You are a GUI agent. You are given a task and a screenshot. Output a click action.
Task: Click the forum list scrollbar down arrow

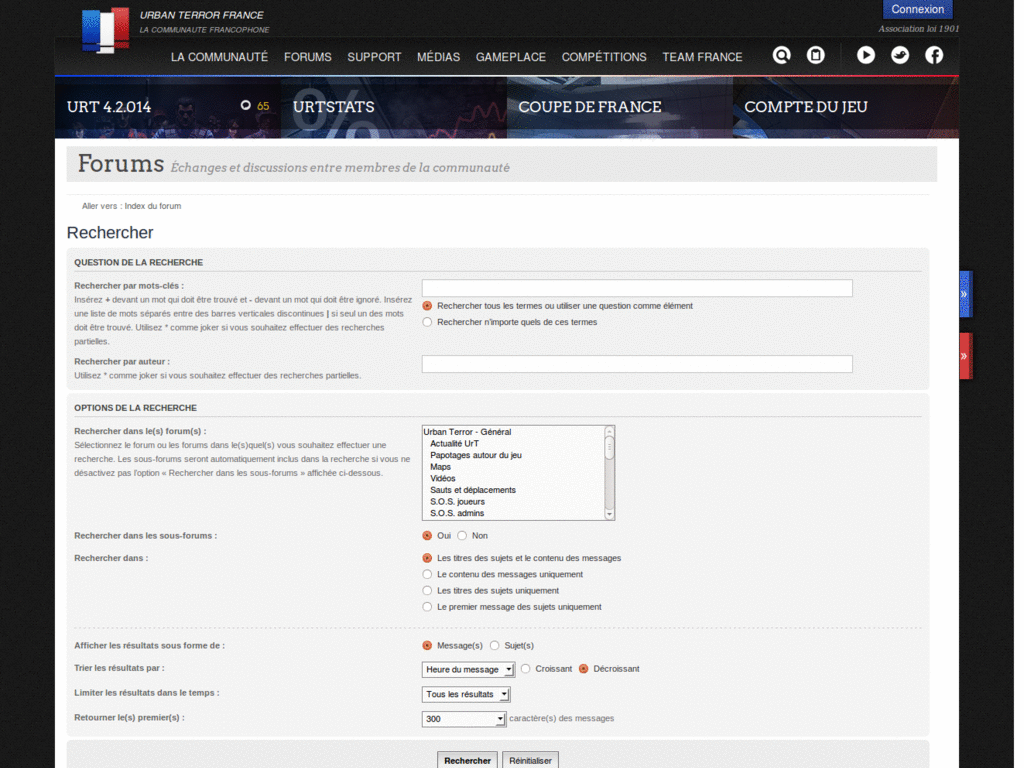[x=609, y=514]
